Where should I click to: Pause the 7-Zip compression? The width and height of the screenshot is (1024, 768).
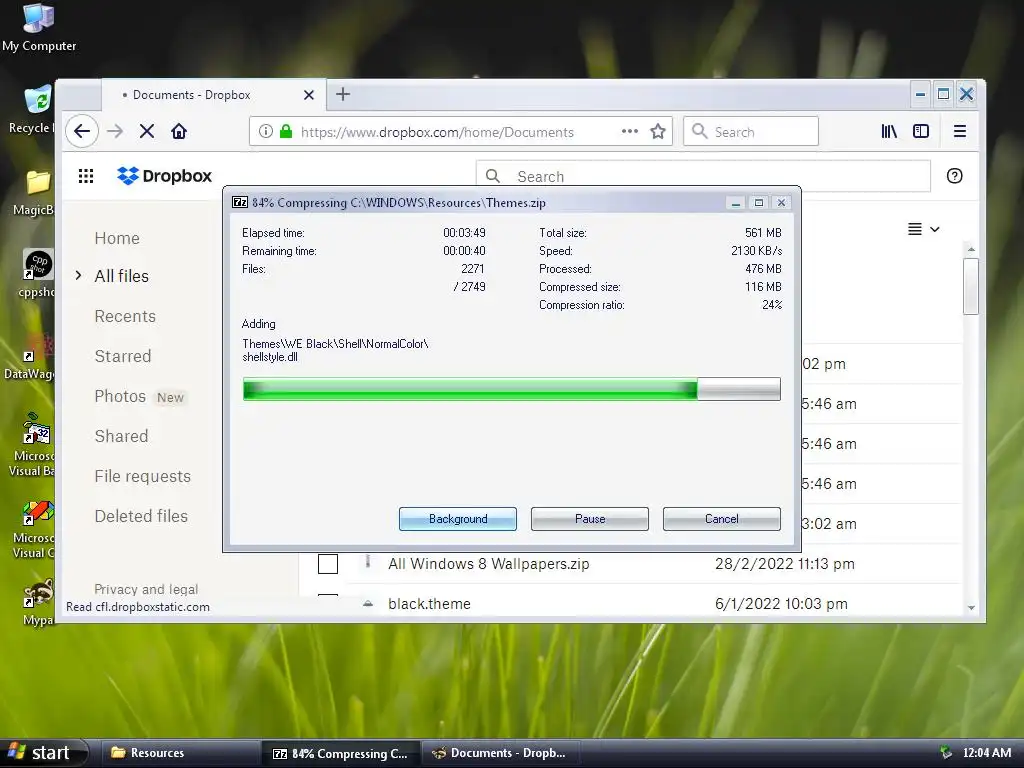(590, 519)
